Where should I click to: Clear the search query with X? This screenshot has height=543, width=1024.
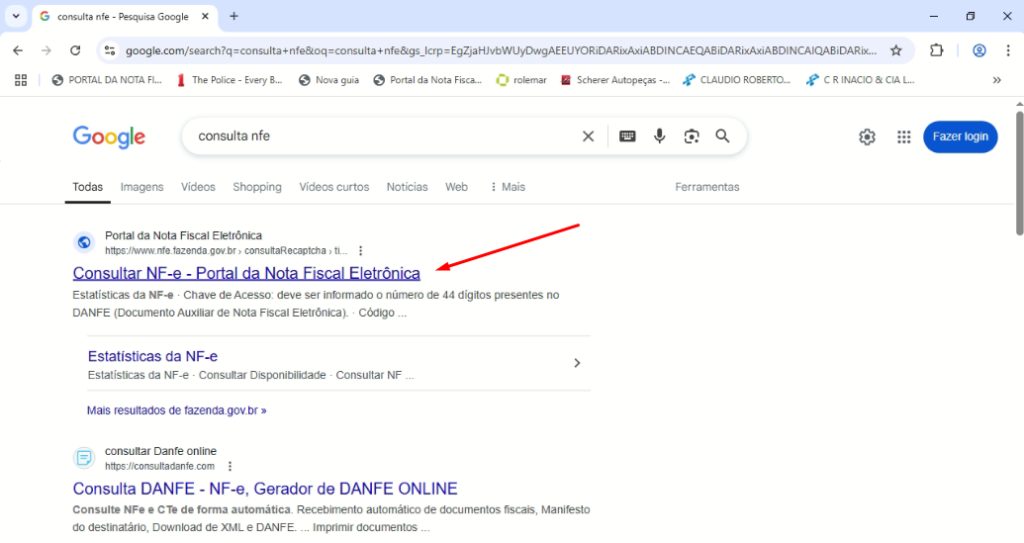(x=588, y=136)
